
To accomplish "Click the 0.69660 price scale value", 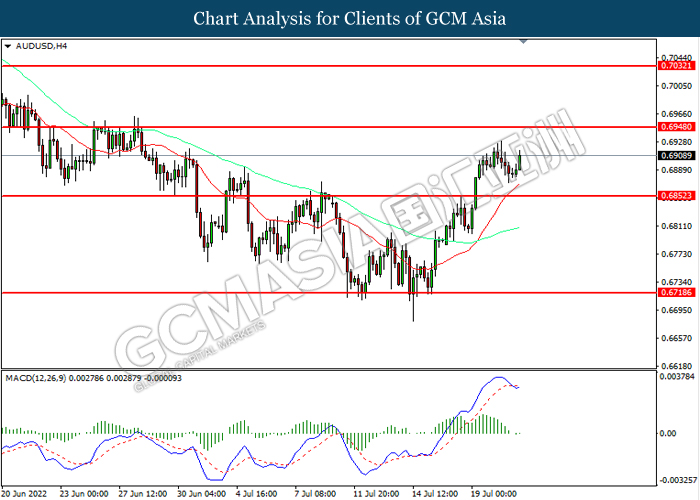I will (x=677, y=114).
